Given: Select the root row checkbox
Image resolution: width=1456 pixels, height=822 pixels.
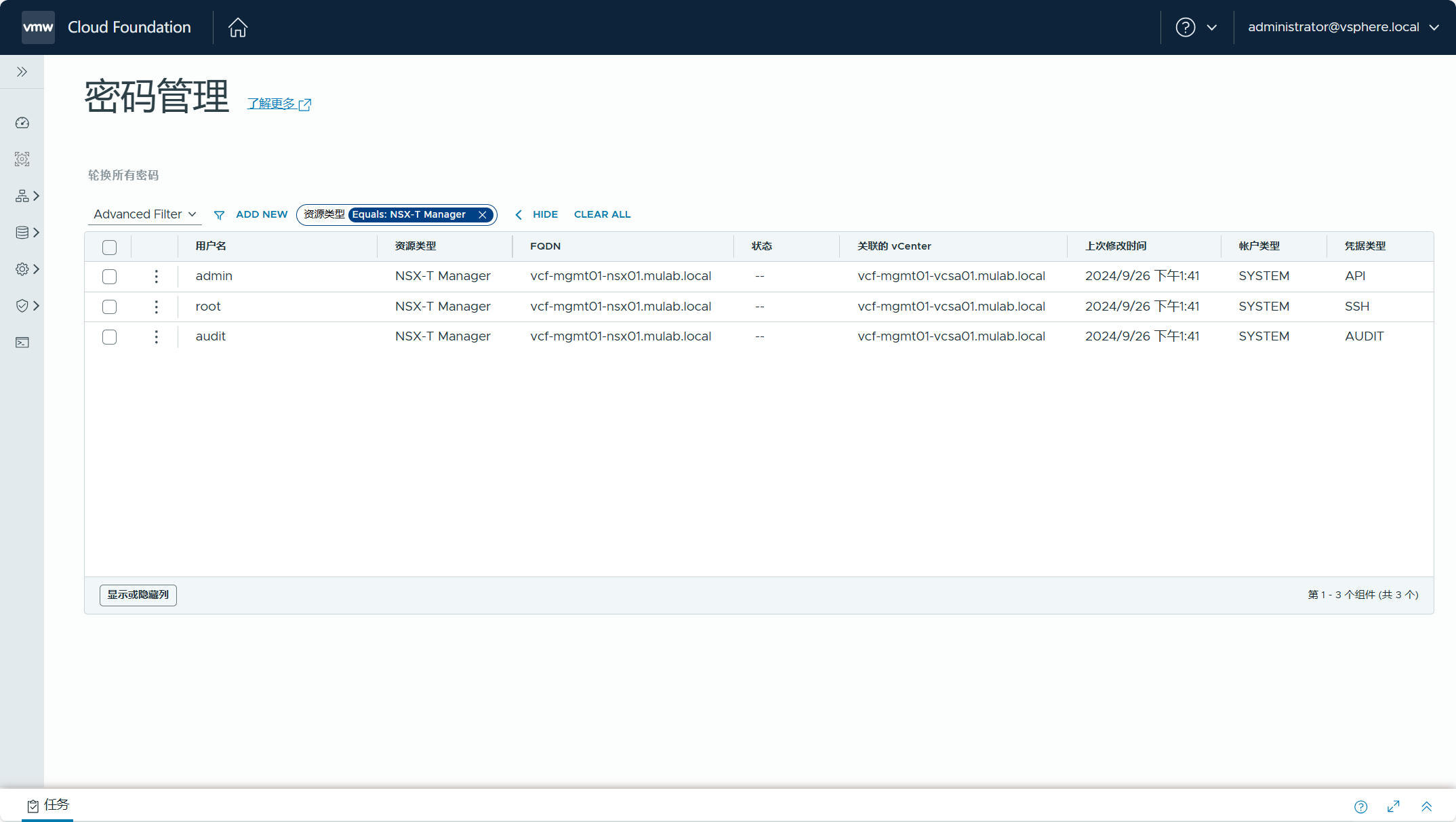Looking at the screenshot, I should coord(109,307).
